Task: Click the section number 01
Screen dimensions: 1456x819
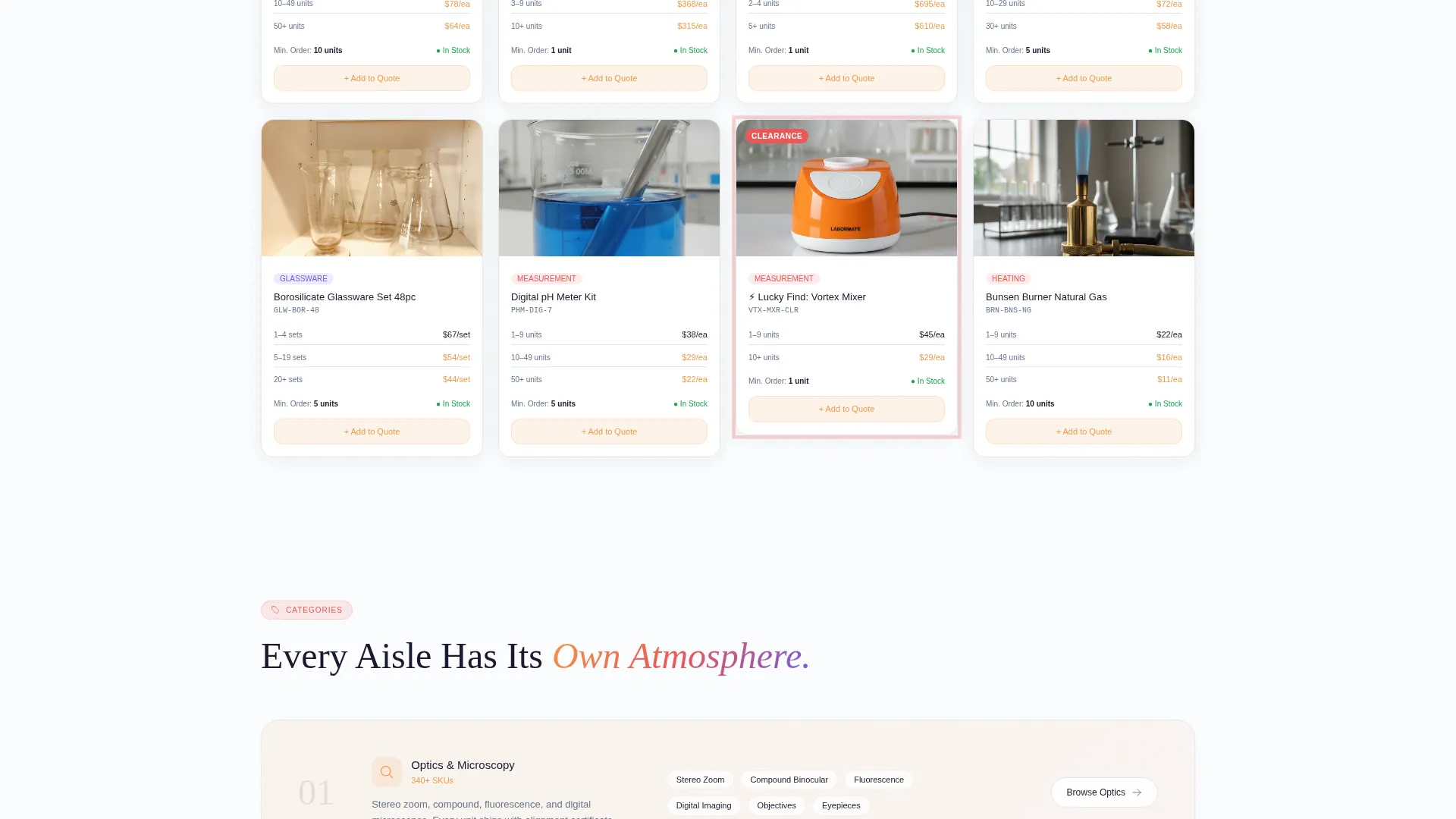Action: pyautogui.click(x=315, y=792)
